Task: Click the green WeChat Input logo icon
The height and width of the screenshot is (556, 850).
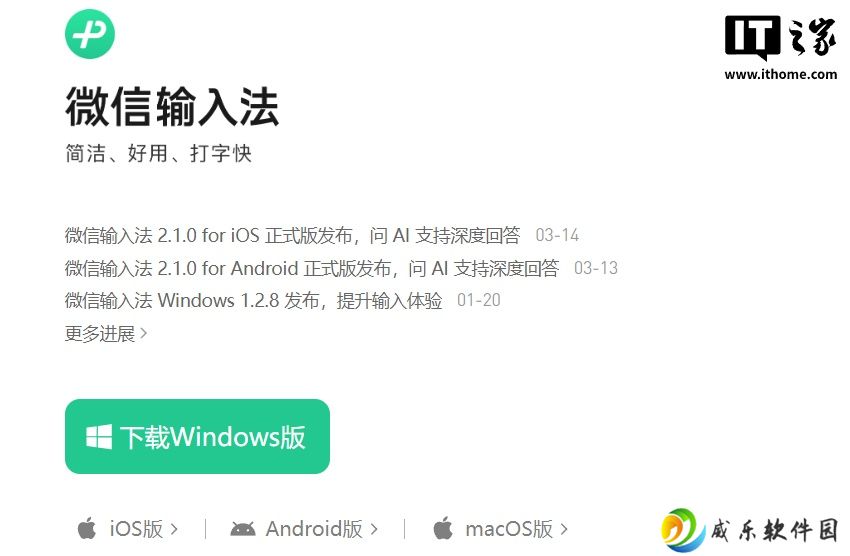Action: tap(90, 34)
